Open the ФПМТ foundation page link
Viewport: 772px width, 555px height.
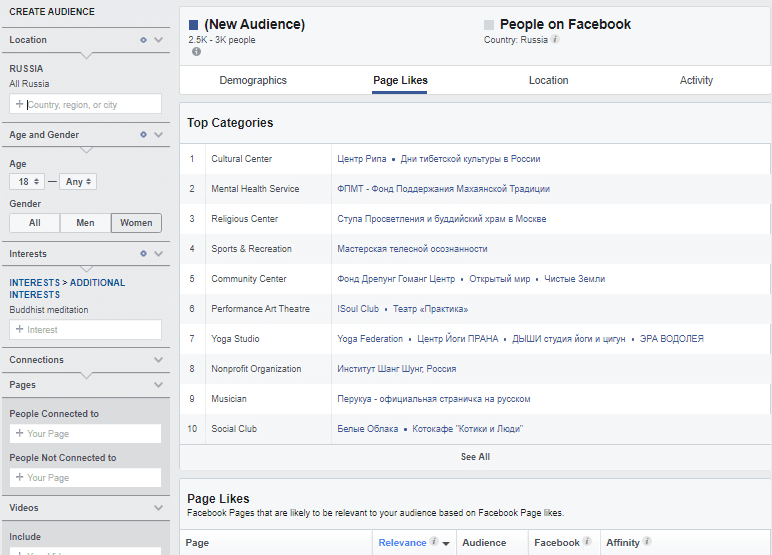click(x=443, y=189)
